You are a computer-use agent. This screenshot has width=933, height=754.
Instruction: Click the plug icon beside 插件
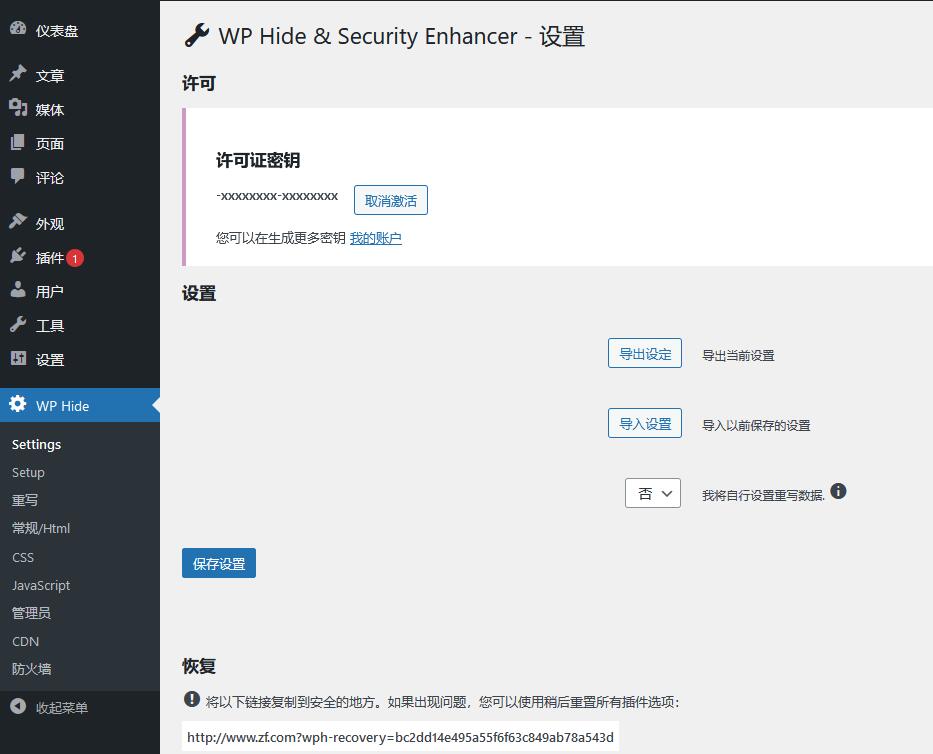[18, 255]
